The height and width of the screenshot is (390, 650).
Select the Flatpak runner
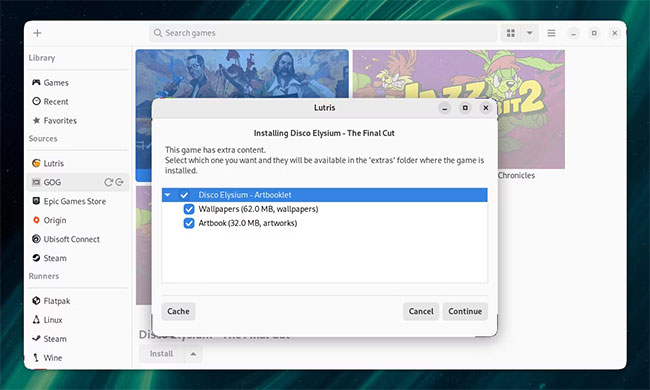pyautogui.click(x=77, y=301)
